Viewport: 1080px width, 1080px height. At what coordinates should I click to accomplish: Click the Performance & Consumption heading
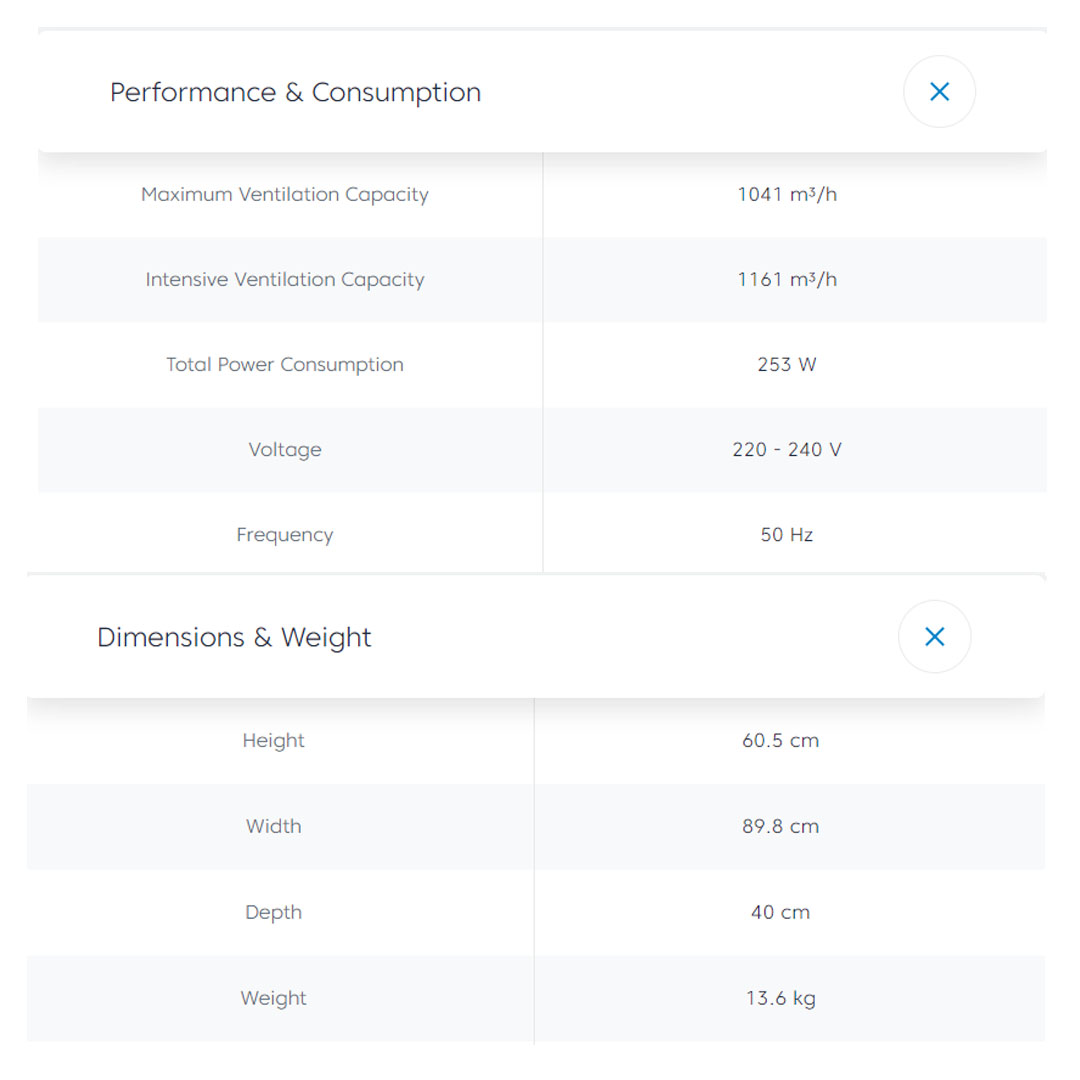(295, 92)
